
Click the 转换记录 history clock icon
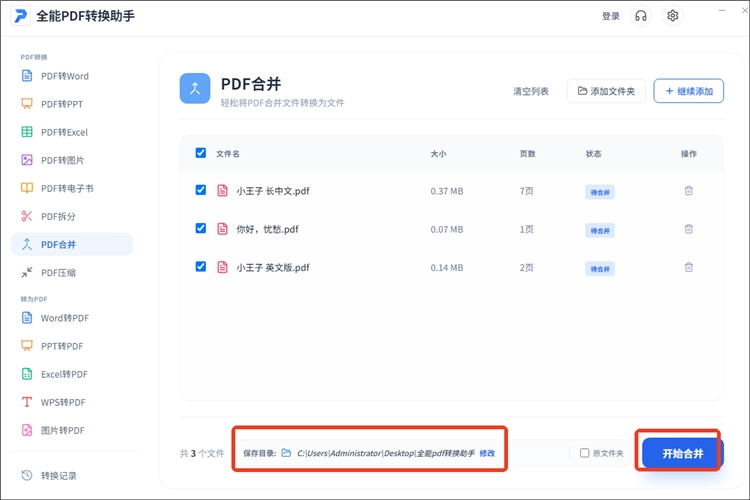(27, 475)
